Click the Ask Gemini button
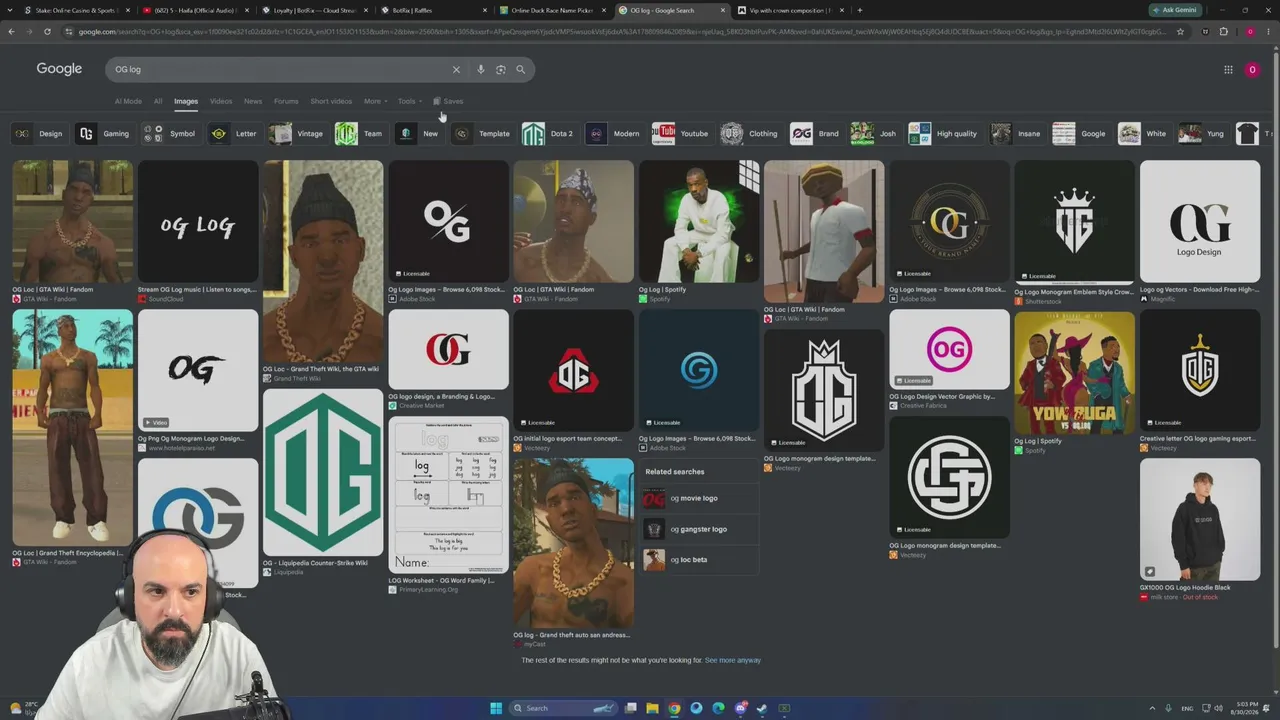Image resolution: width=1280 pixels, height=720 pixels. pyautogui.click(x=1174, y=10)
